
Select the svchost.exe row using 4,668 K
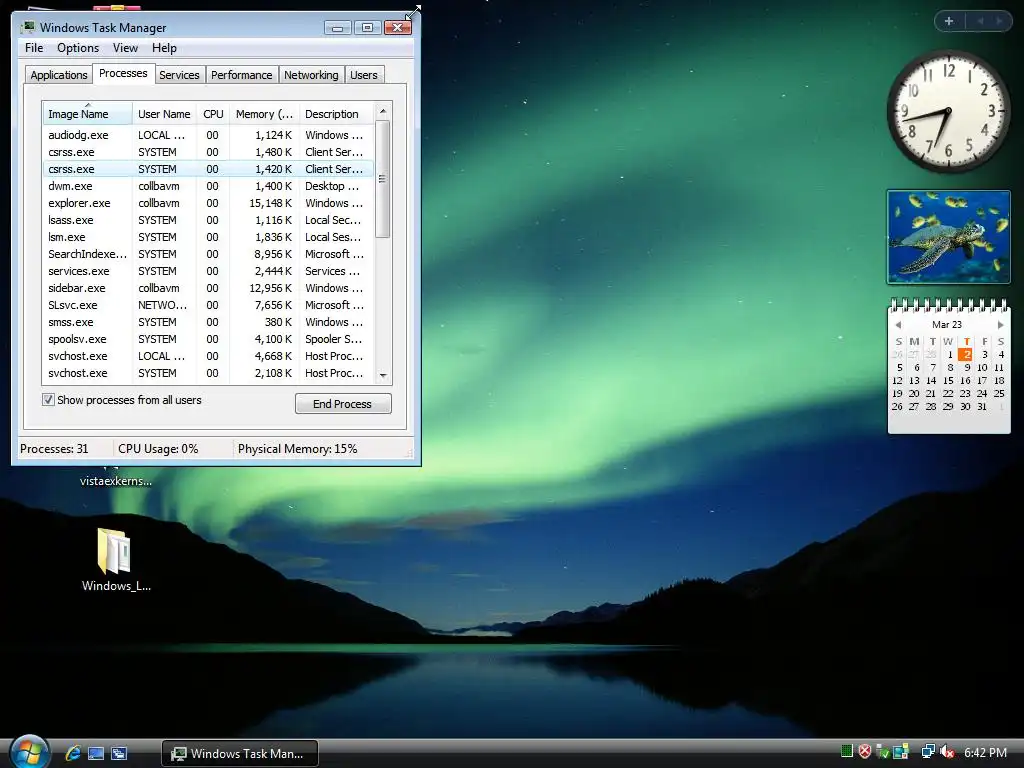[x=208, y=356]
